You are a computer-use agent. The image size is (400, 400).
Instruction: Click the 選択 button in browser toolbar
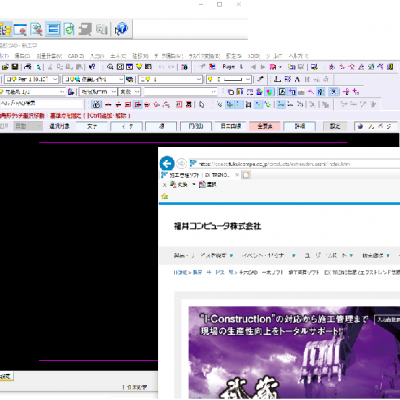tap(208, 185)
